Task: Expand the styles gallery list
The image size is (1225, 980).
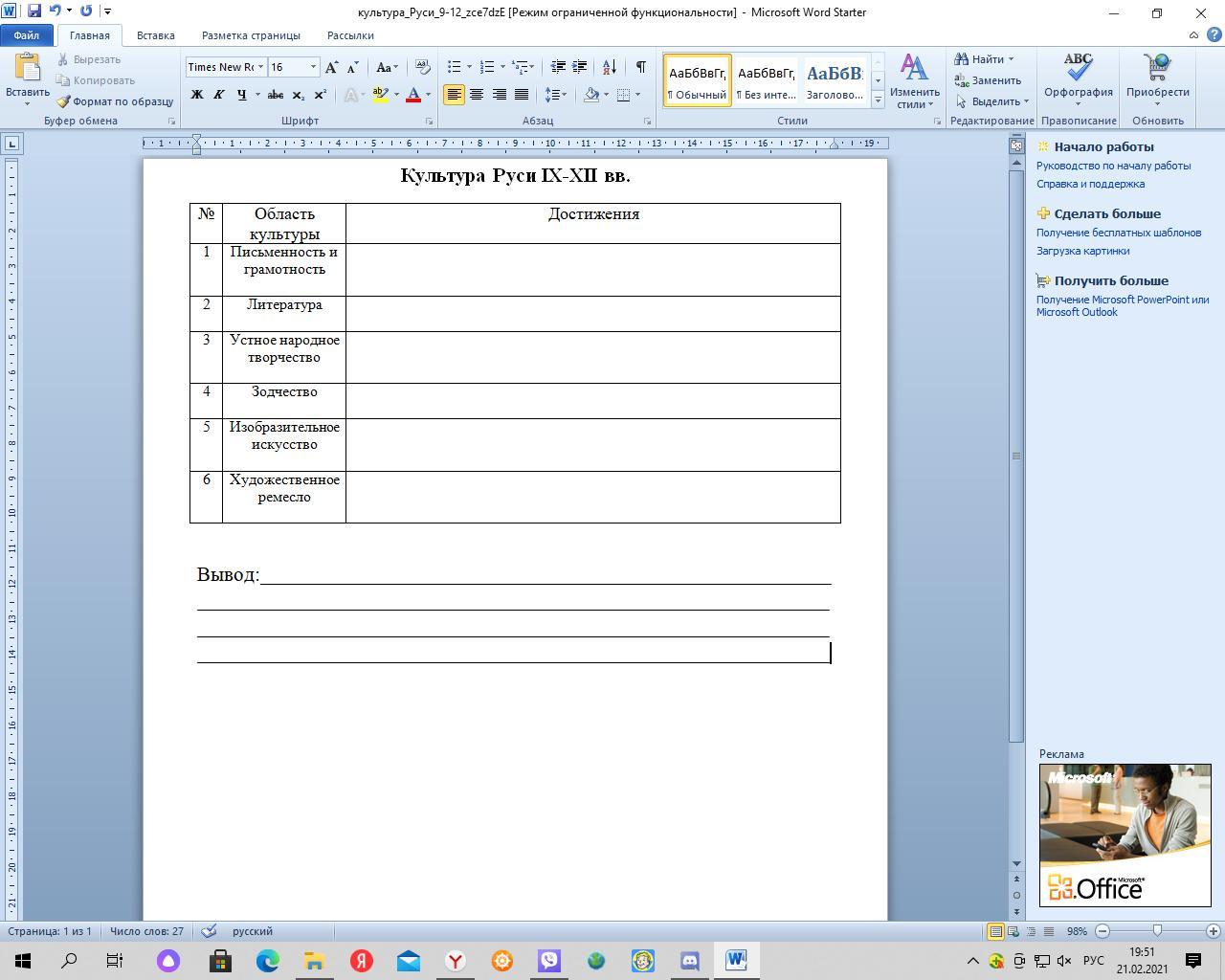Action: (878, 100)
